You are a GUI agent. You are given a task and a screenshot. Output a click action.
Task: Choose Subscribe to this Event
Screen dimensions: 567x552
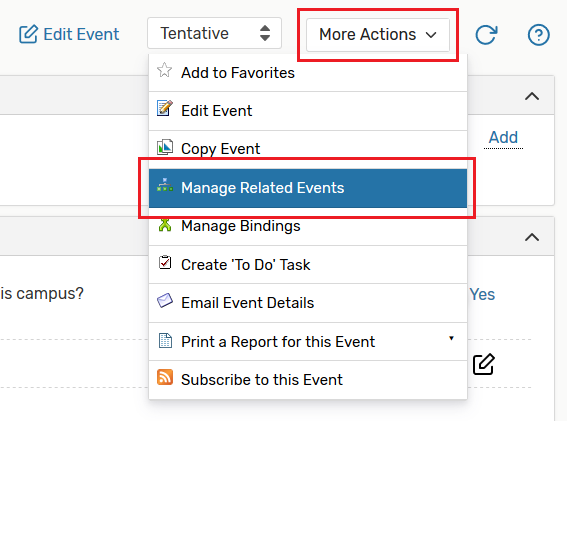coord(308,380)
